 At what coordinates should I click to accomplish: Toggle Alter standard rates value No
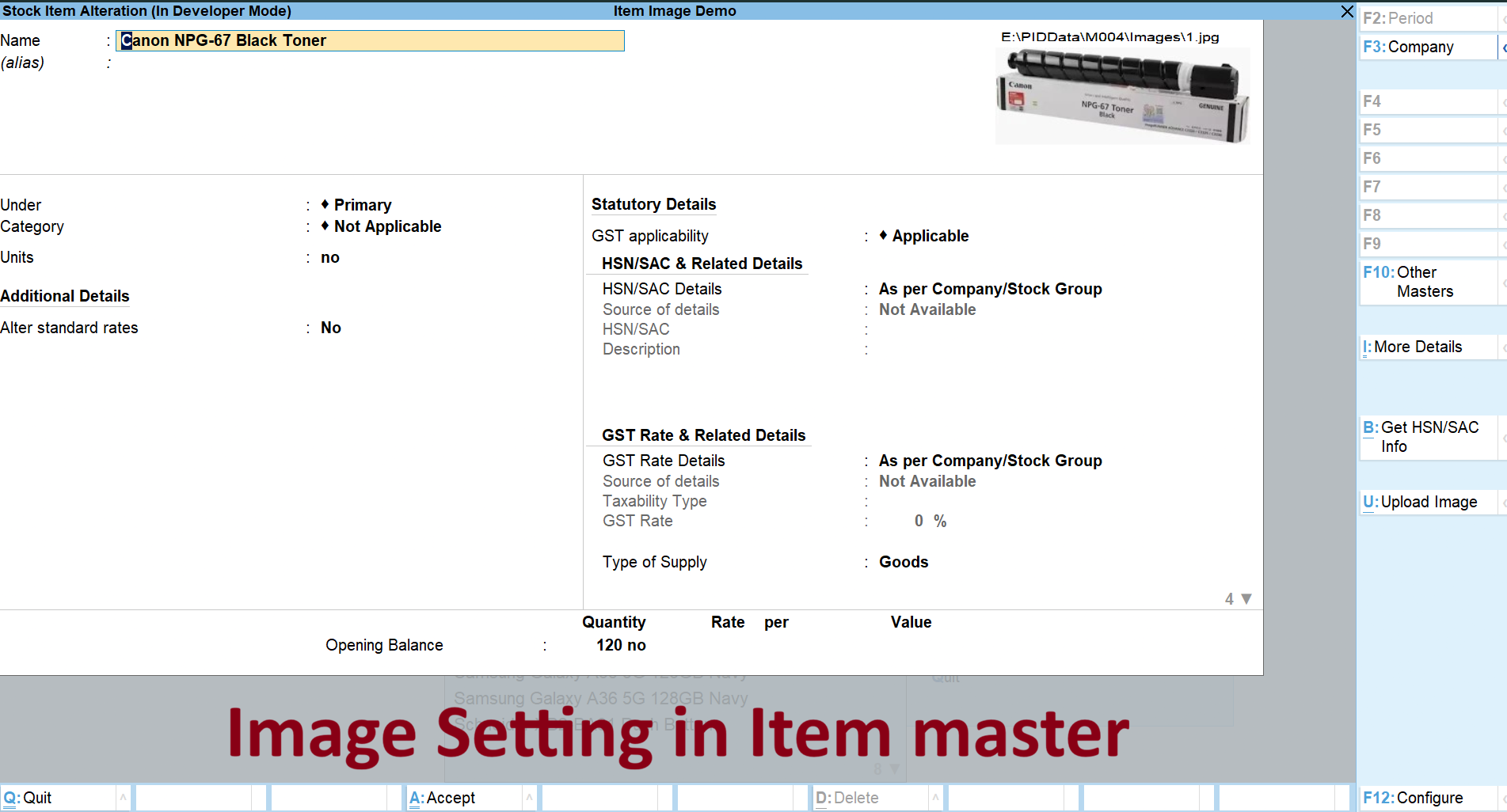331,328
